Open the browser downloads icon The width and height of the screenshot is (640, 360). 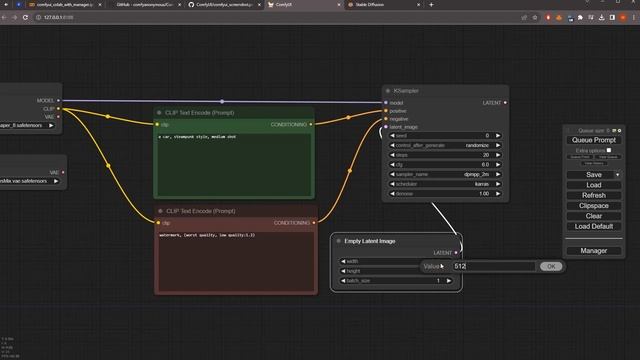(x=602, y=18)
